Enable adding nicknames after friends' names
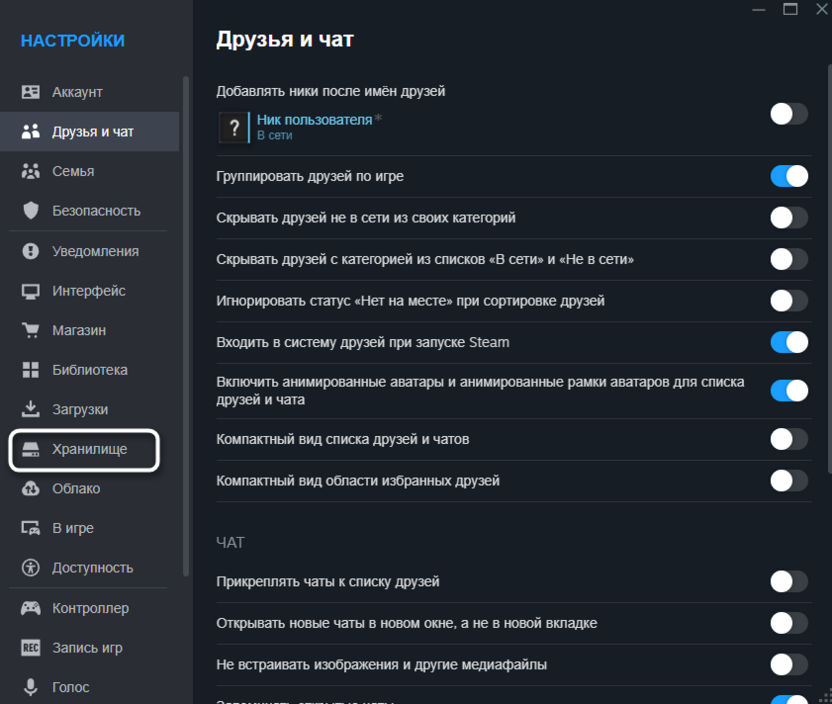Image resolution: width=832 pixels, height=704 pixels. coord(789,114)
